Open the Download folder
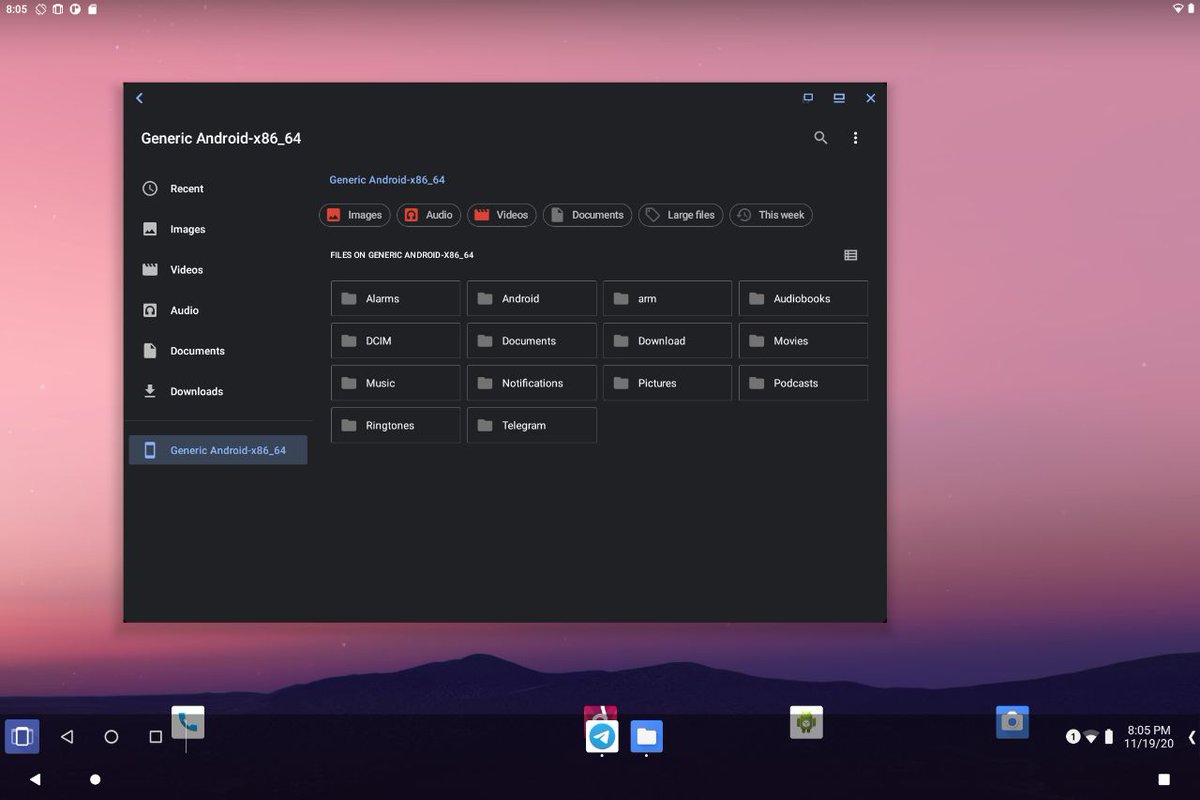1200x800 pixels. tap(668, 340)
